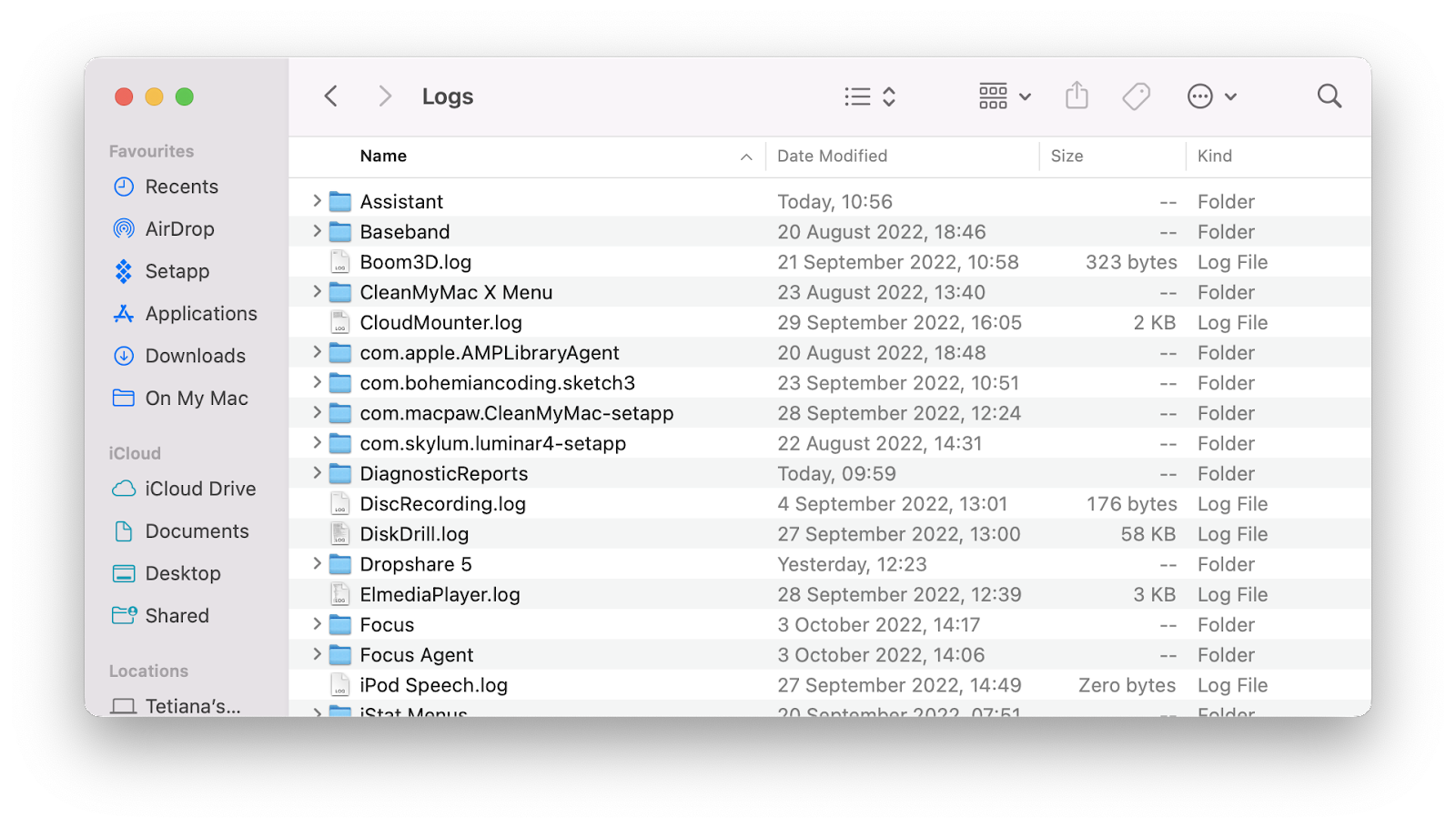
Task: Open the ellipsis action menu
Action: pos(1211,96)
